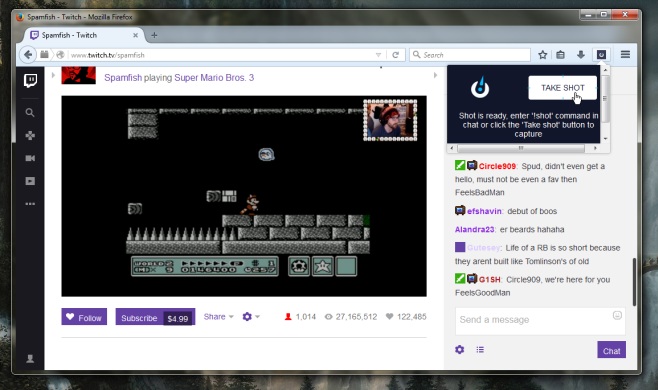The width and height of the screenshot is (658, 390).
Task: Open the sidebar search icon
Action: (x=30, y=113)
